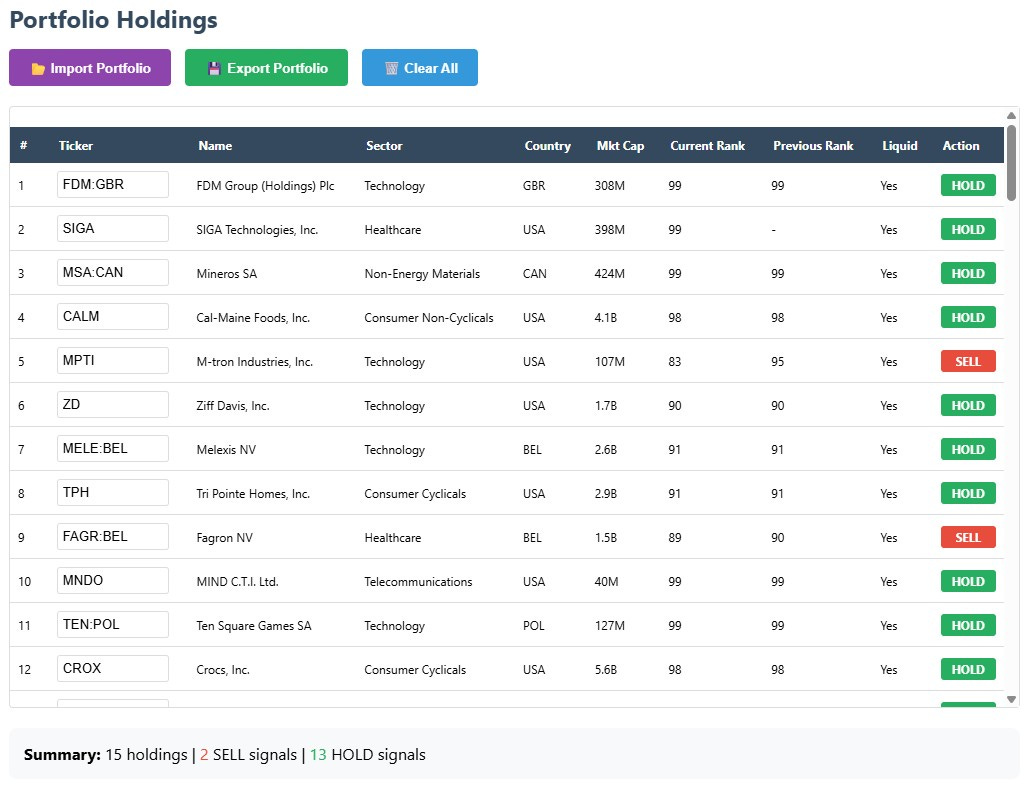Click the Country column header
1031x788 pixels.
click(547, 146)
